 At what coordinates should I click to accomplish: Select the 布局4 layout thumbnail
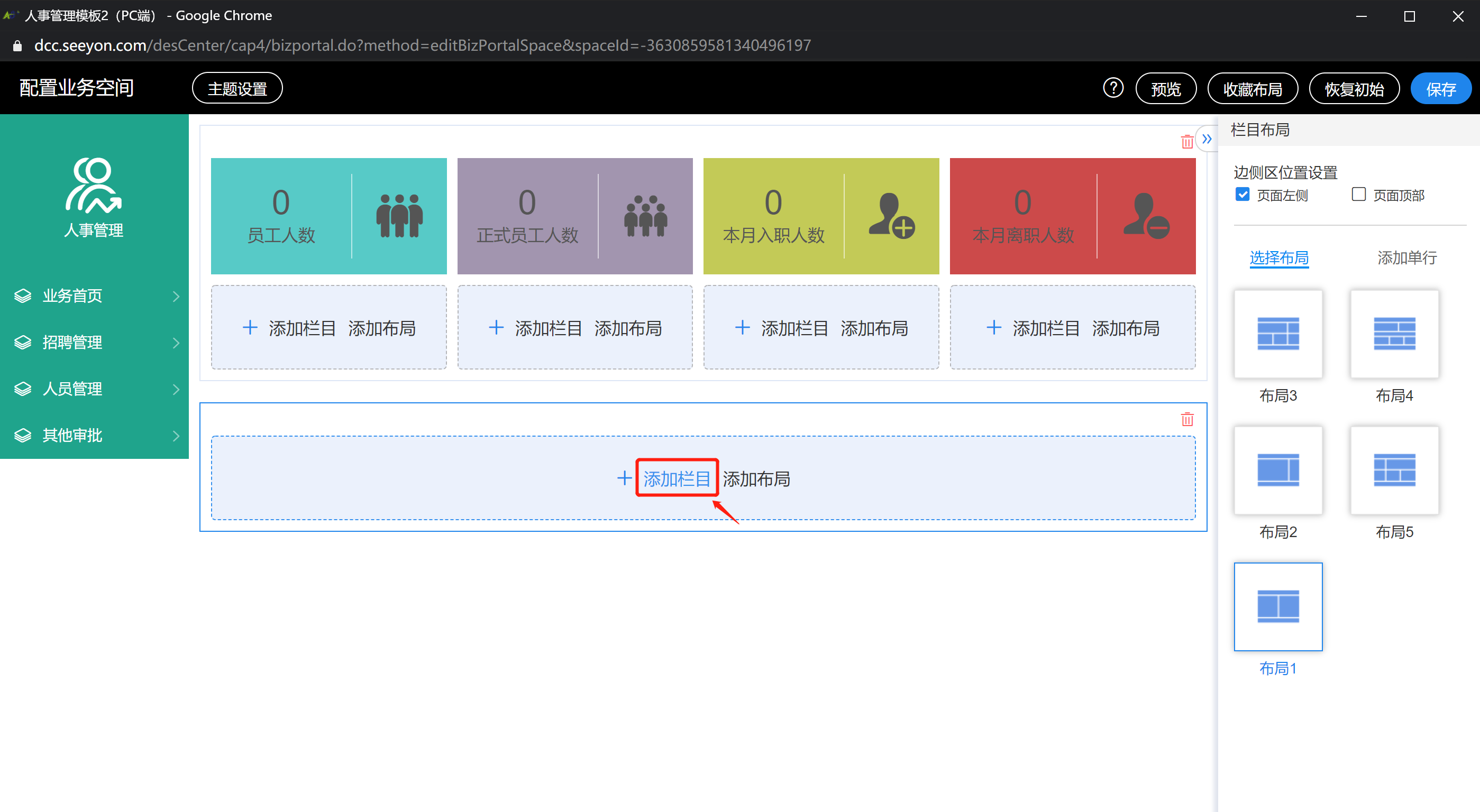click(1394, 334)
